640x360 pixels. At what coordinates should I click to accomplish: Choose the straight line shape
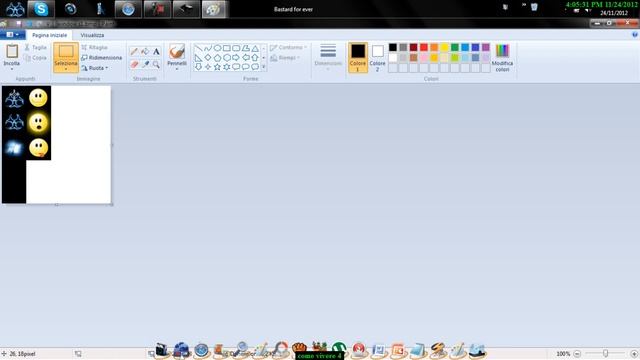(198, 49)
